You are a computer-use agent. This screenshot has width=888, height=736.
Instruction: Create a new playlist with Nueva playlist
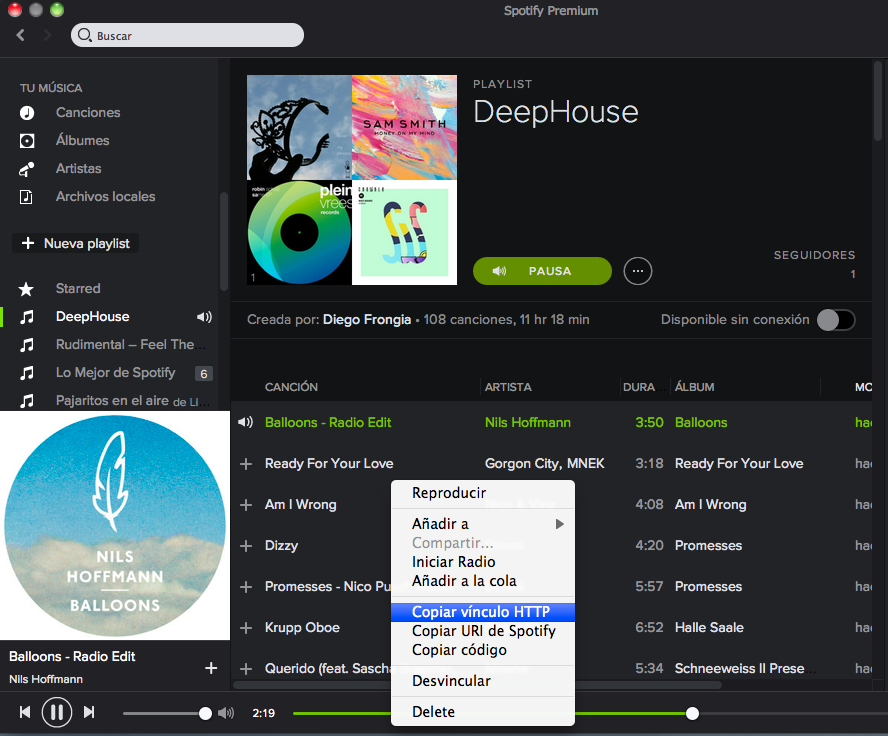tap(76, 243)
